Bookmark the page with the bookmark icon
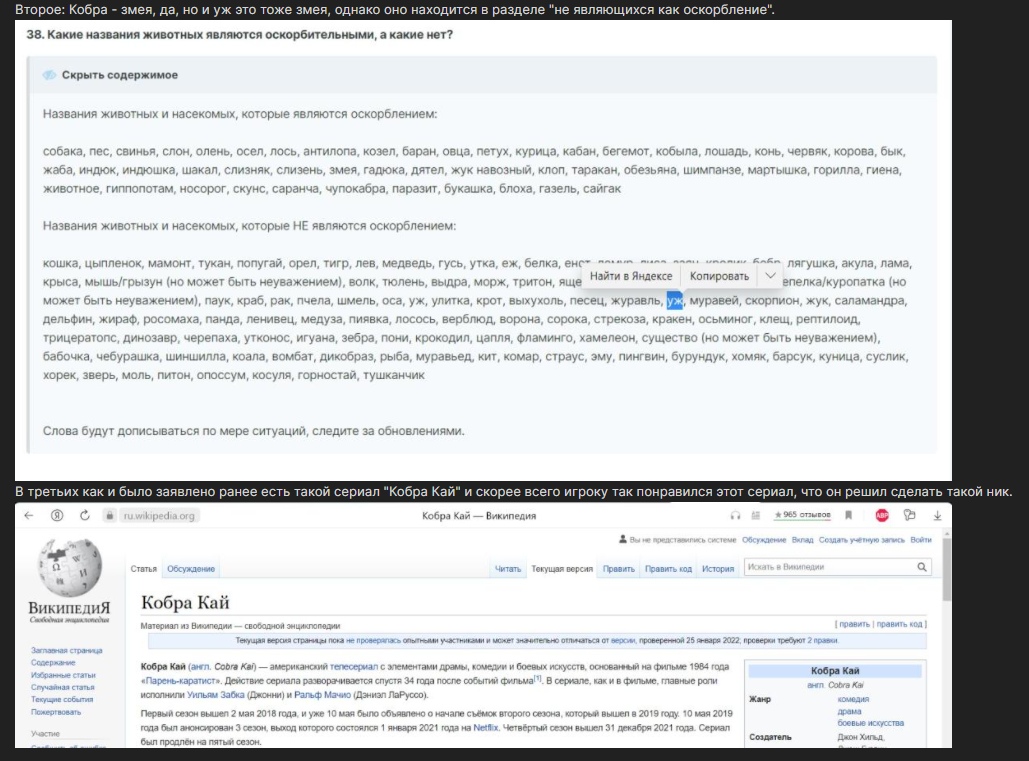The height and width of the screenshot is (761, 1029). click(x=849, y=516)
